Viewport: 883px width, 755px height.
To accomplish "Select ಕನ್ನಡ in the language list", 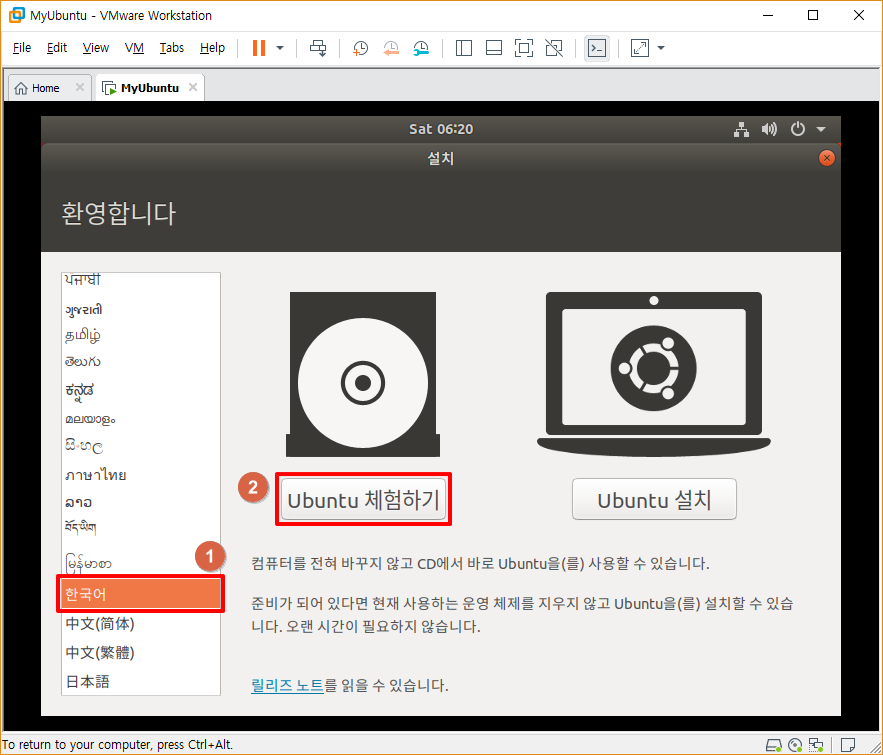I will (x=141, y=390).
